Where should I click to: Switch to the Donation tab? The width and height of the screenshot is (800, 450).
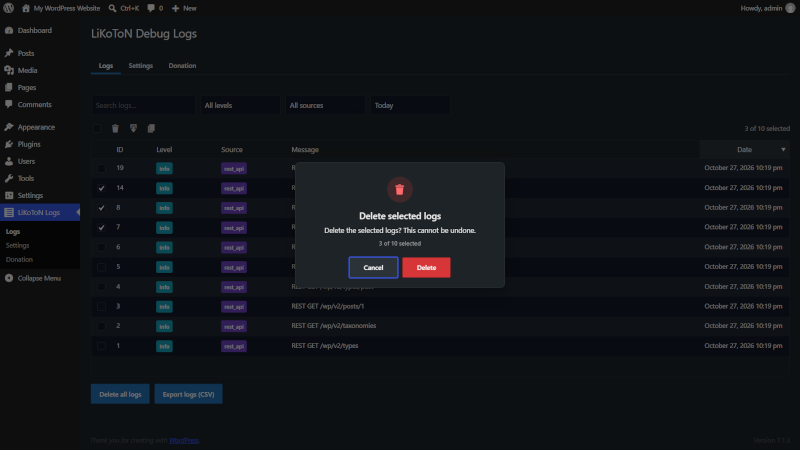point(182,66)
